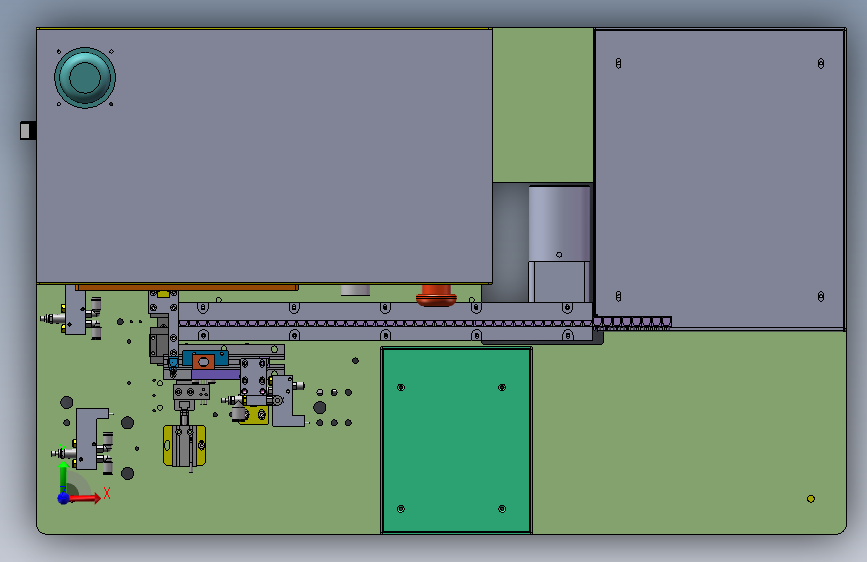Select the small silver cylinder under the cover edge
The height and width of the screenshot is (562, 867).
tap(355, 290)
